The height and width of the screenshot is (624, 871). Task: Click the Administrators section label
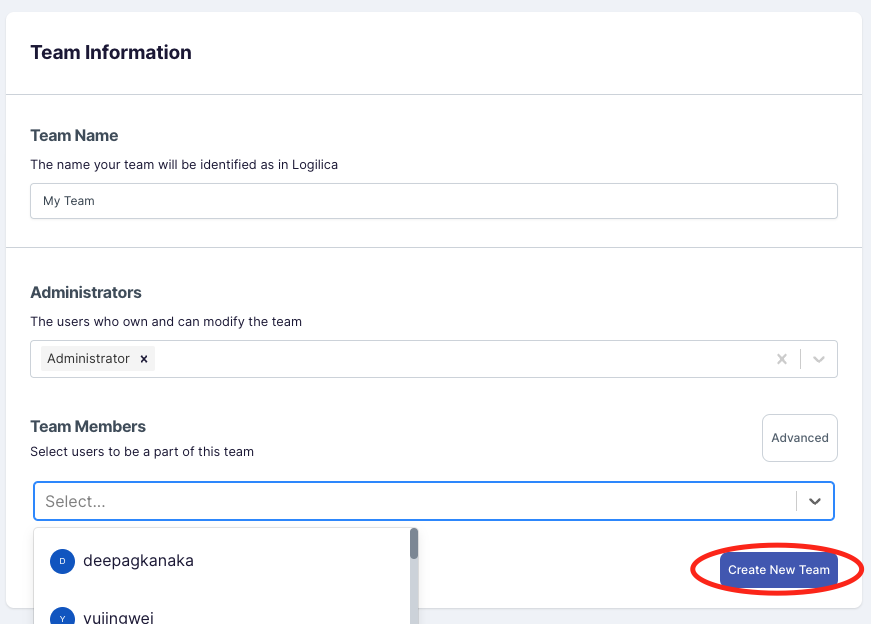(86, 293)
